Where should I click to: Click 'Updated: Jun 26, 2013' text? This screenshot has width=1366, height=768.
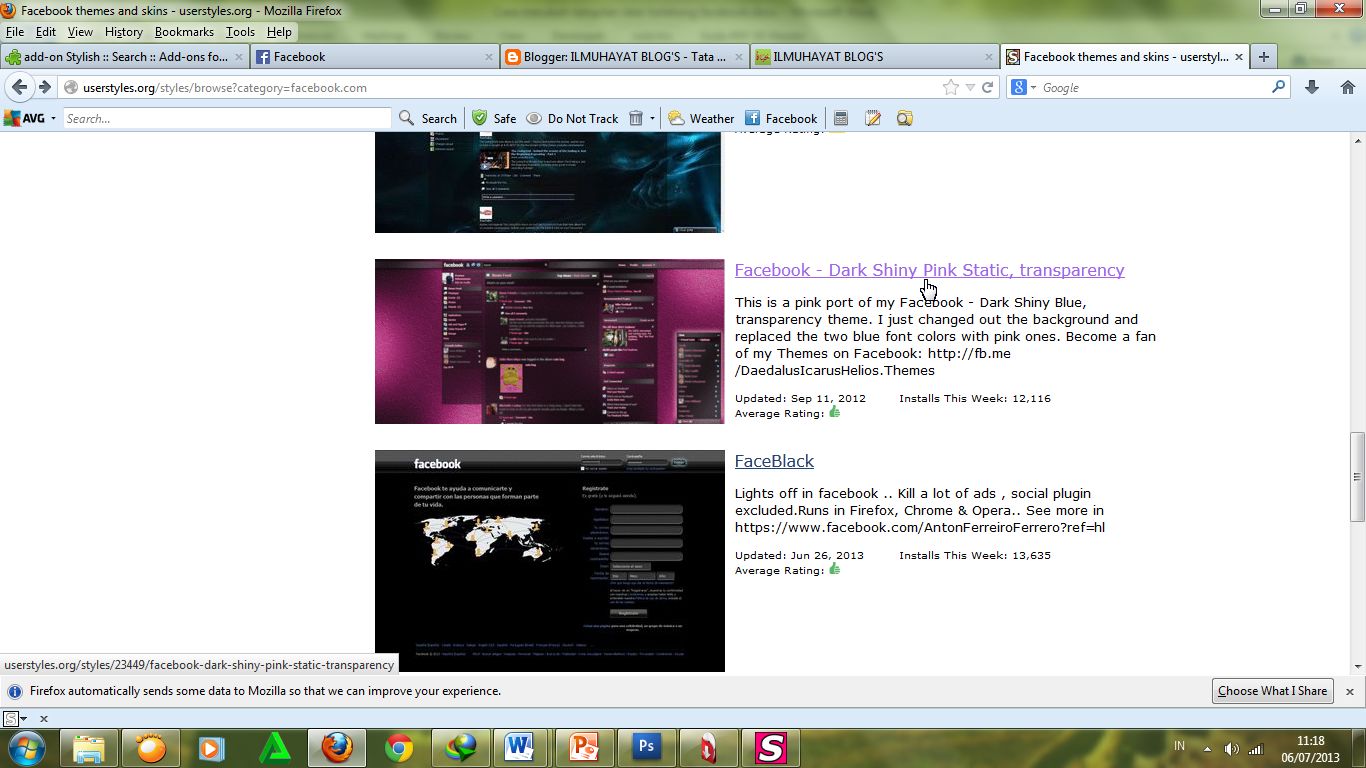tap(799, 555)
